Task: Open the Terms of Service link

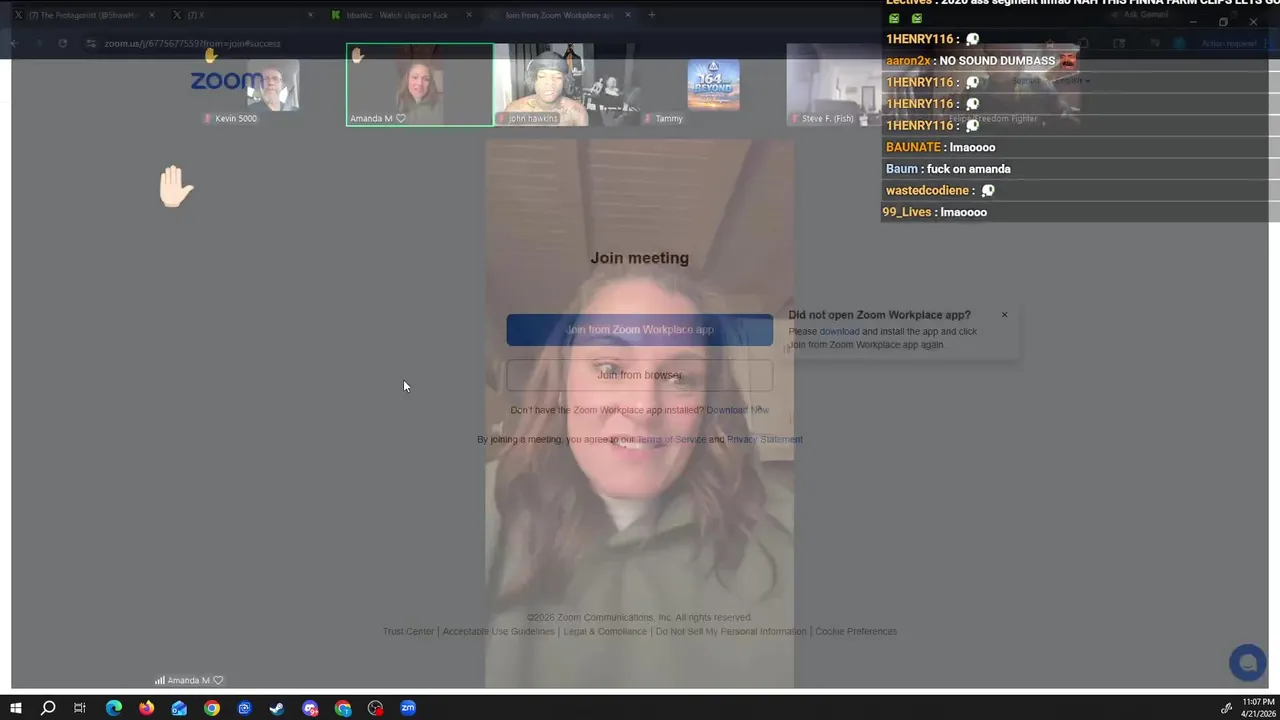Action: (671, 439)
